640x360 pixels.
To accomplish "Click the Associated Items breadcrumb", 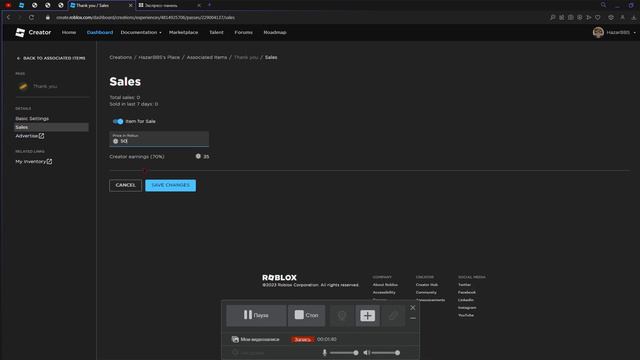I will tap(207, 58).
